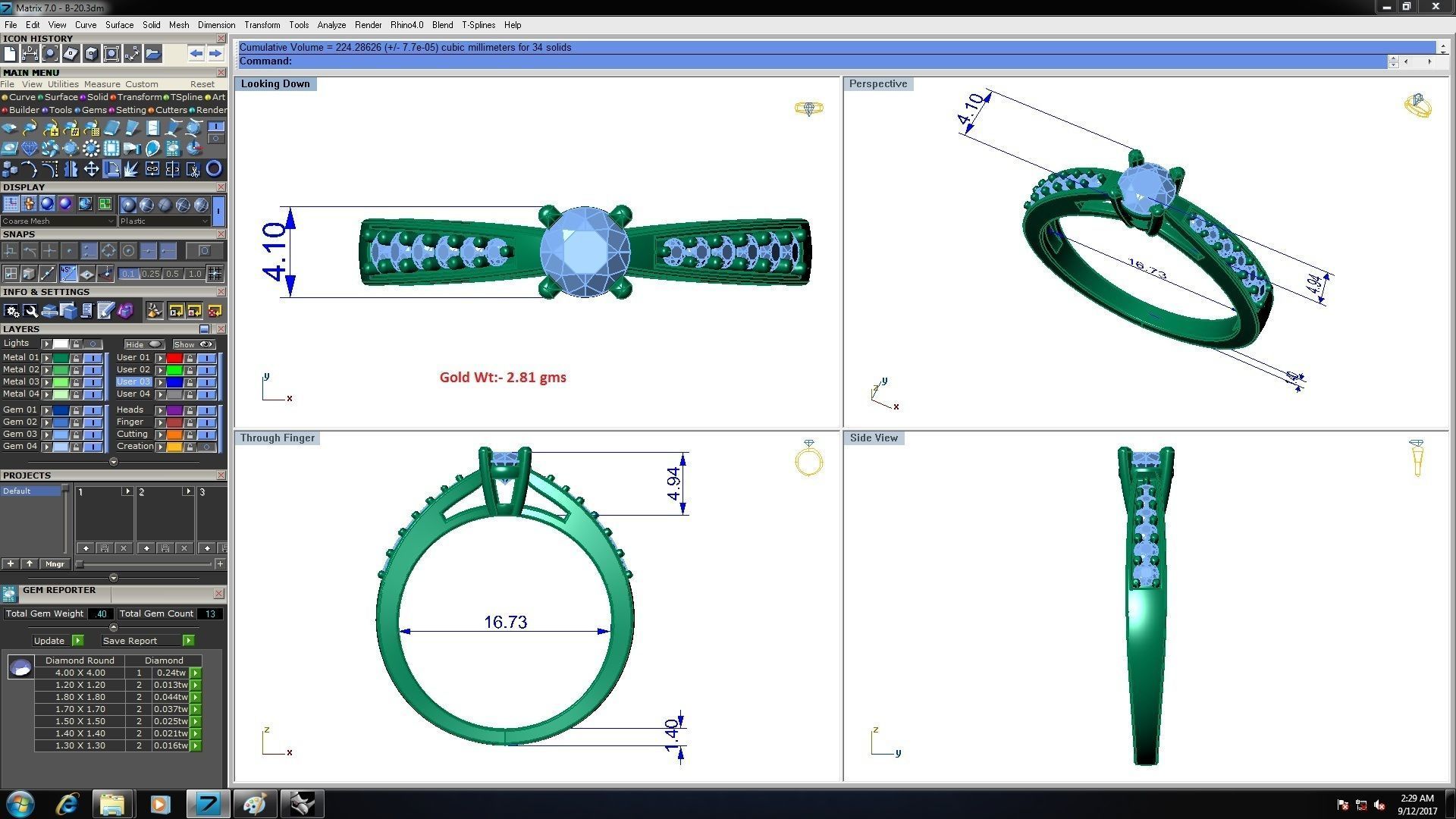This screenshot has width=1456, height=819.
Task: Click the scissors trim tool icon
Action: click(193, 169)
